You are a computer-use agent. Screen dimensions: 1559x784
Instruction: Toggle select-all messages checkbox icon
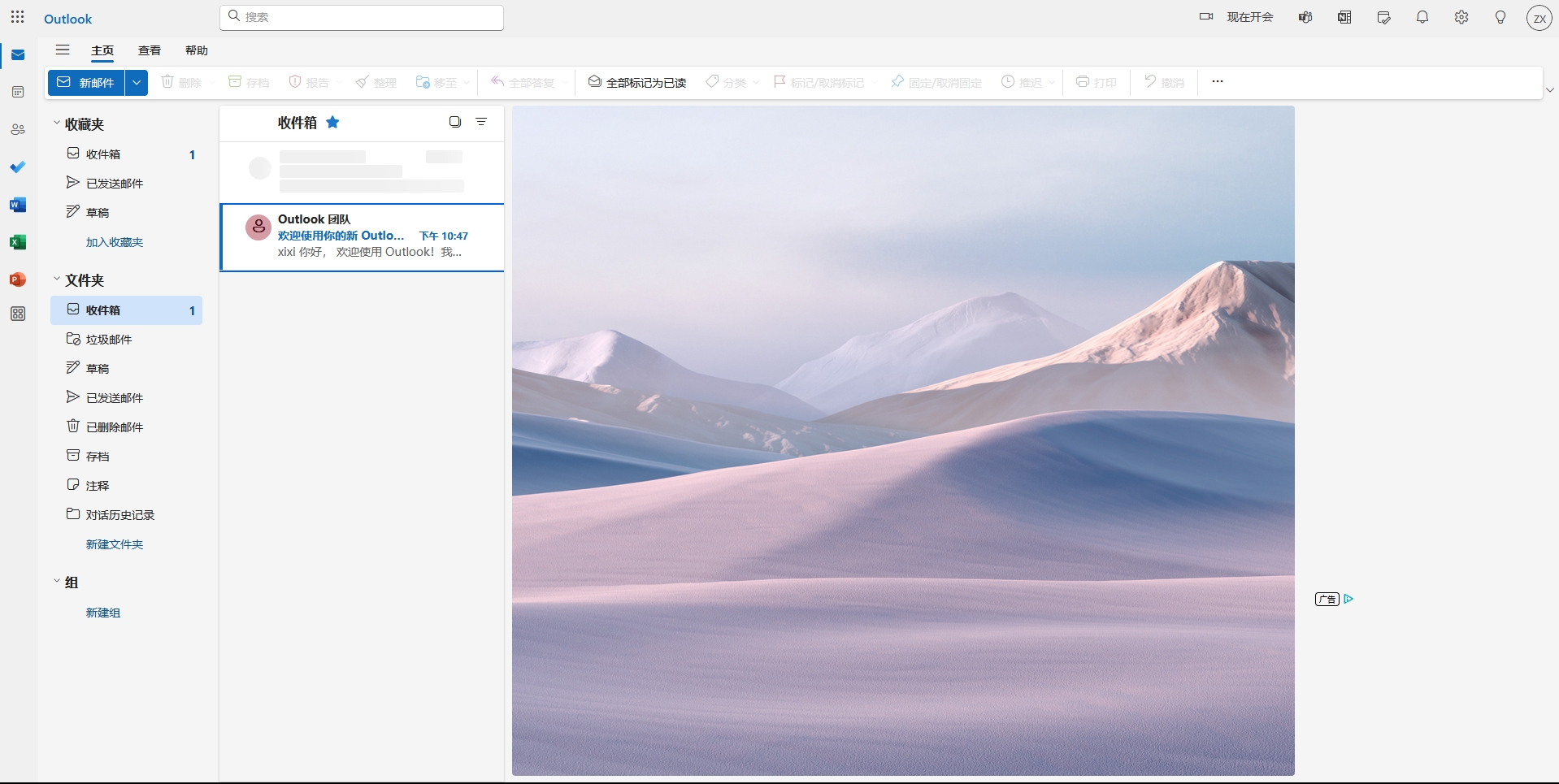pos(455,122)
